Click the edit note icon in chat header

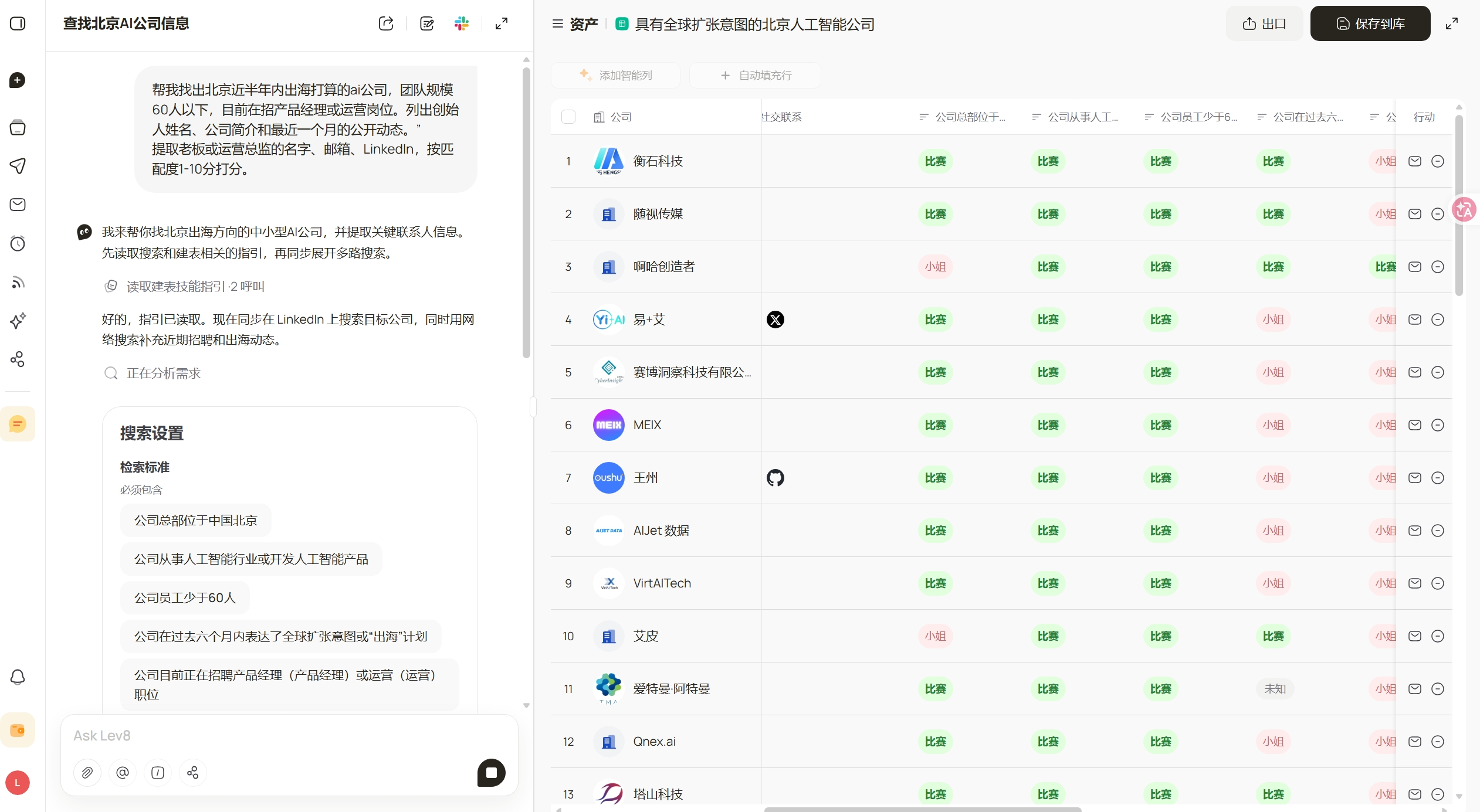427,23
